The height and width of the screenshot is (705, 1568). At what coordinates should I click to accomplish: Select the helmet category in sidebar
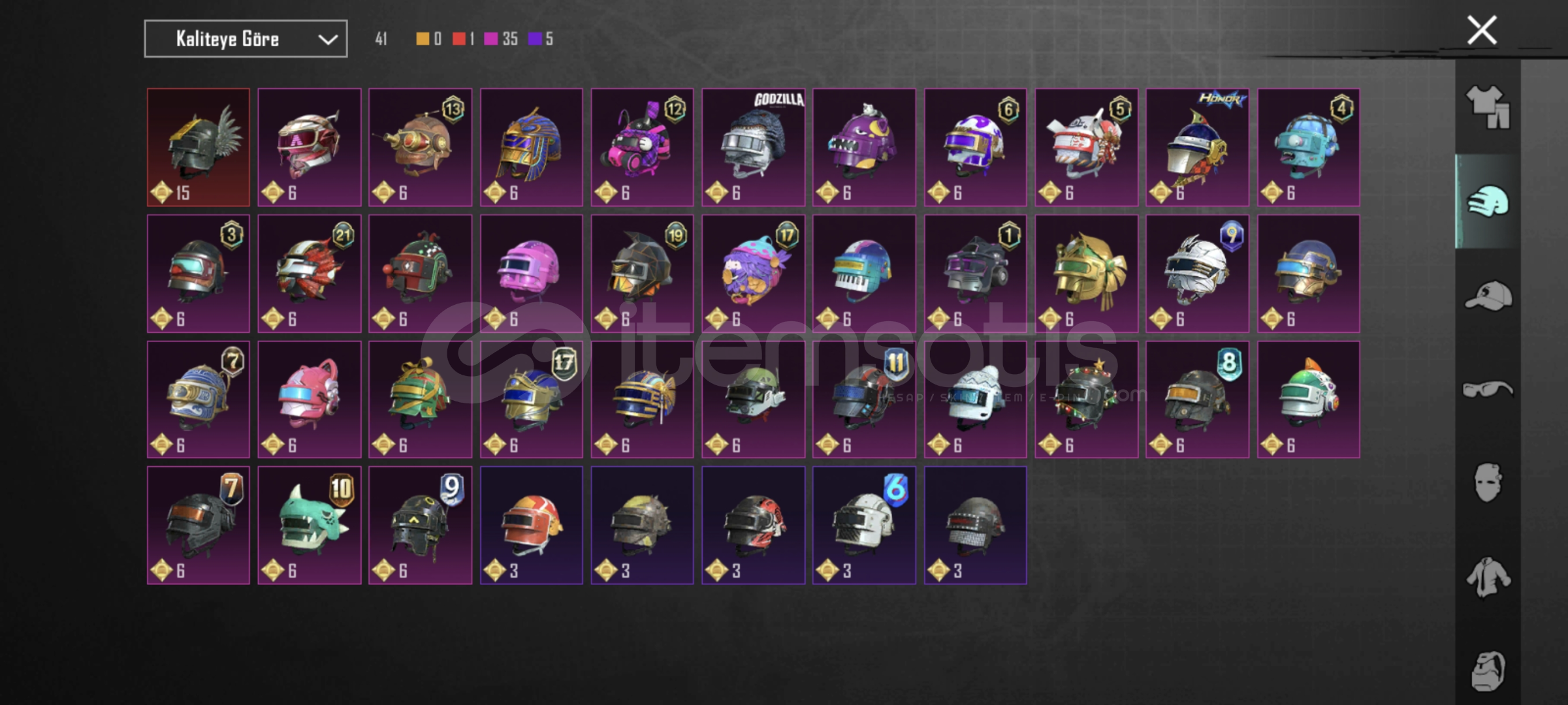point(1488,202)
